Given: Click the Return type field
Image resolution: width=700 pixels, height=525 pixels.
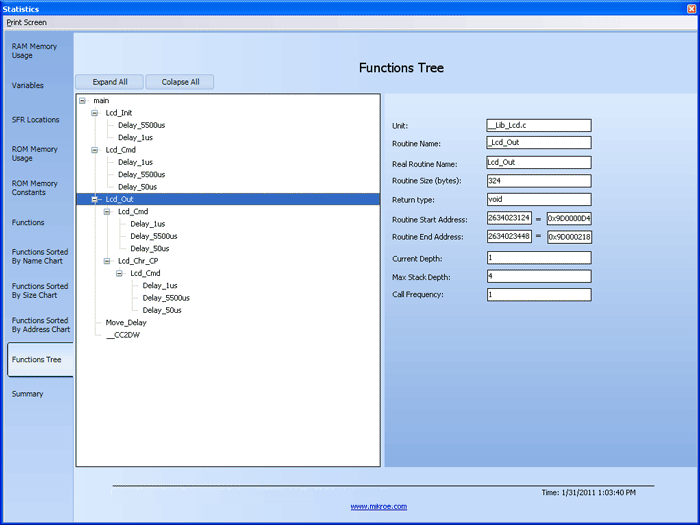Looking at the screenshot, I should pyautogui.click(x=539, y=200).
